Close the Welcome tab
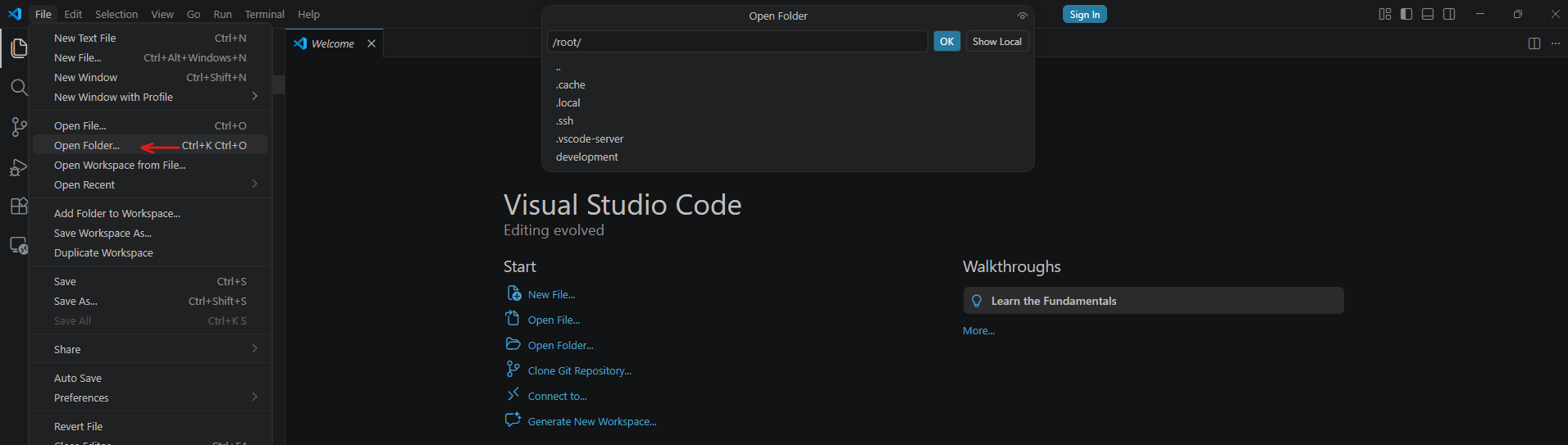1568x445 pixels. coord(371,43)
